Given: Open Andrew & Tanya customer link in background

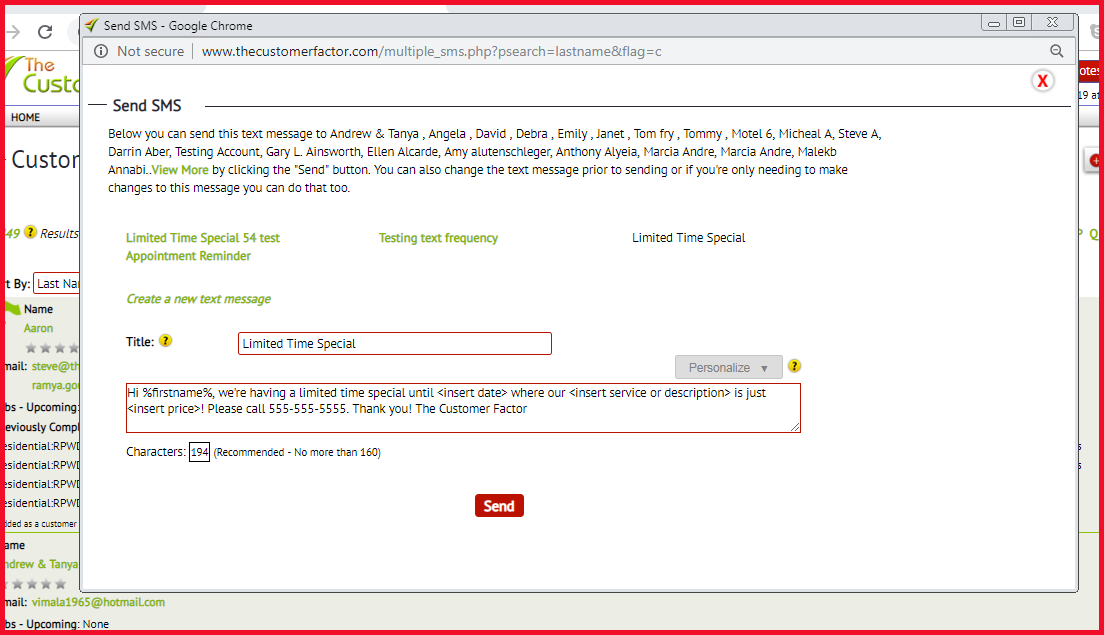Looking at the screenshot, I should pyautogui.click(x=42, y=565).
